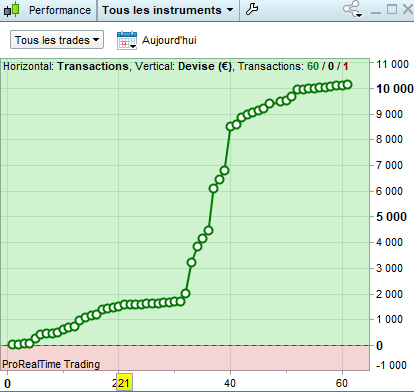This screenshot has height=392, width=414.
Task: Click the 60 x-axis label
Action: pos(342,383)
